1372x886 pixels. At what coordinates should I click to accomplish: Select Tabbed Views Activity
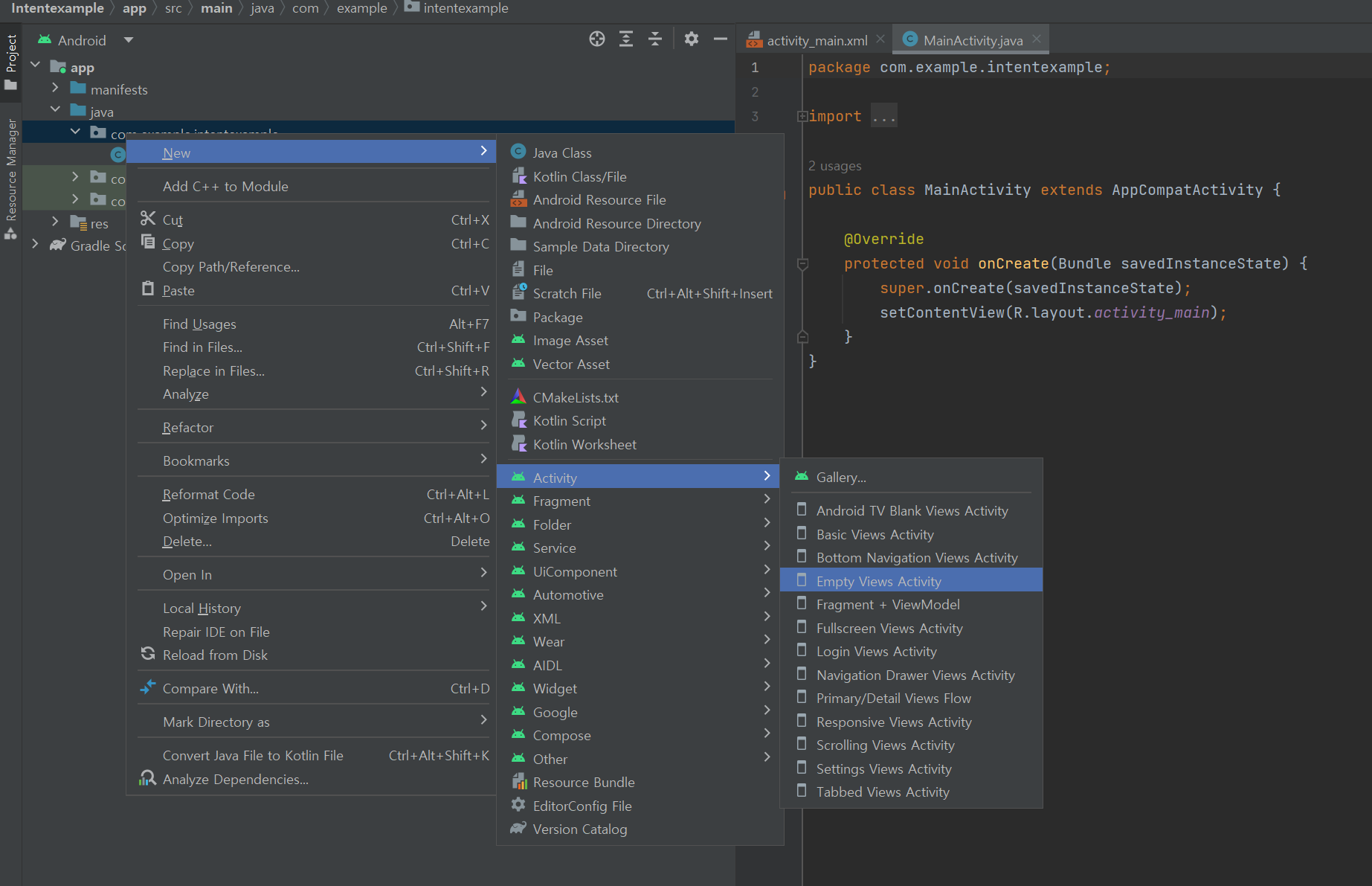pyautogui.click(x=912, y=792)
